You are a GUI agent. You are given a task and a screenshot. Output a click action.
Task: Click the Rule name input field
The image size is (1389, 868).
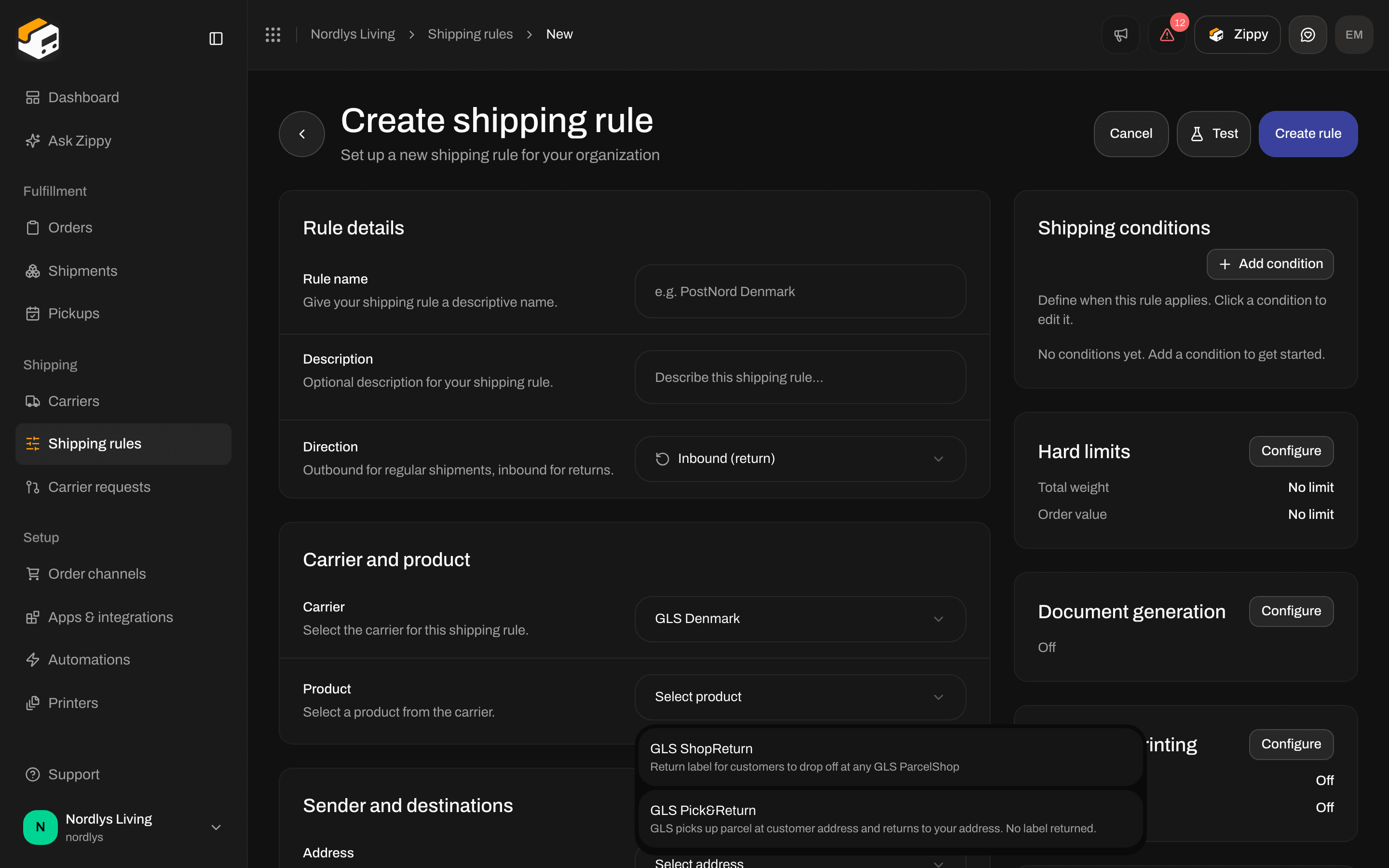point(800,292)
